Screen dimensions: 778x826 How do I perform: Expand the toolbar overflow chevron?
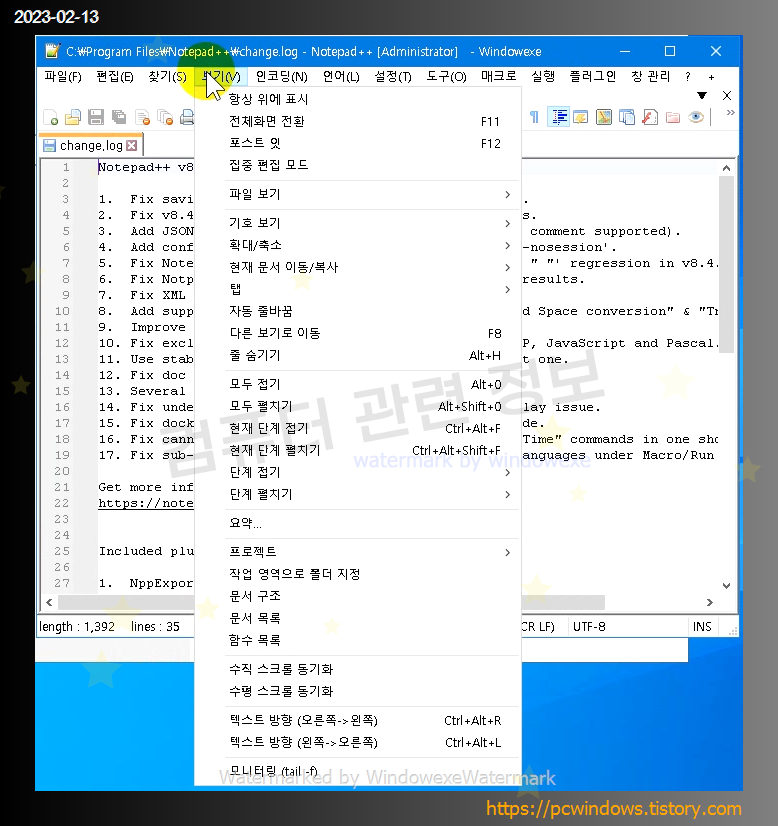(x=730, y=112)
